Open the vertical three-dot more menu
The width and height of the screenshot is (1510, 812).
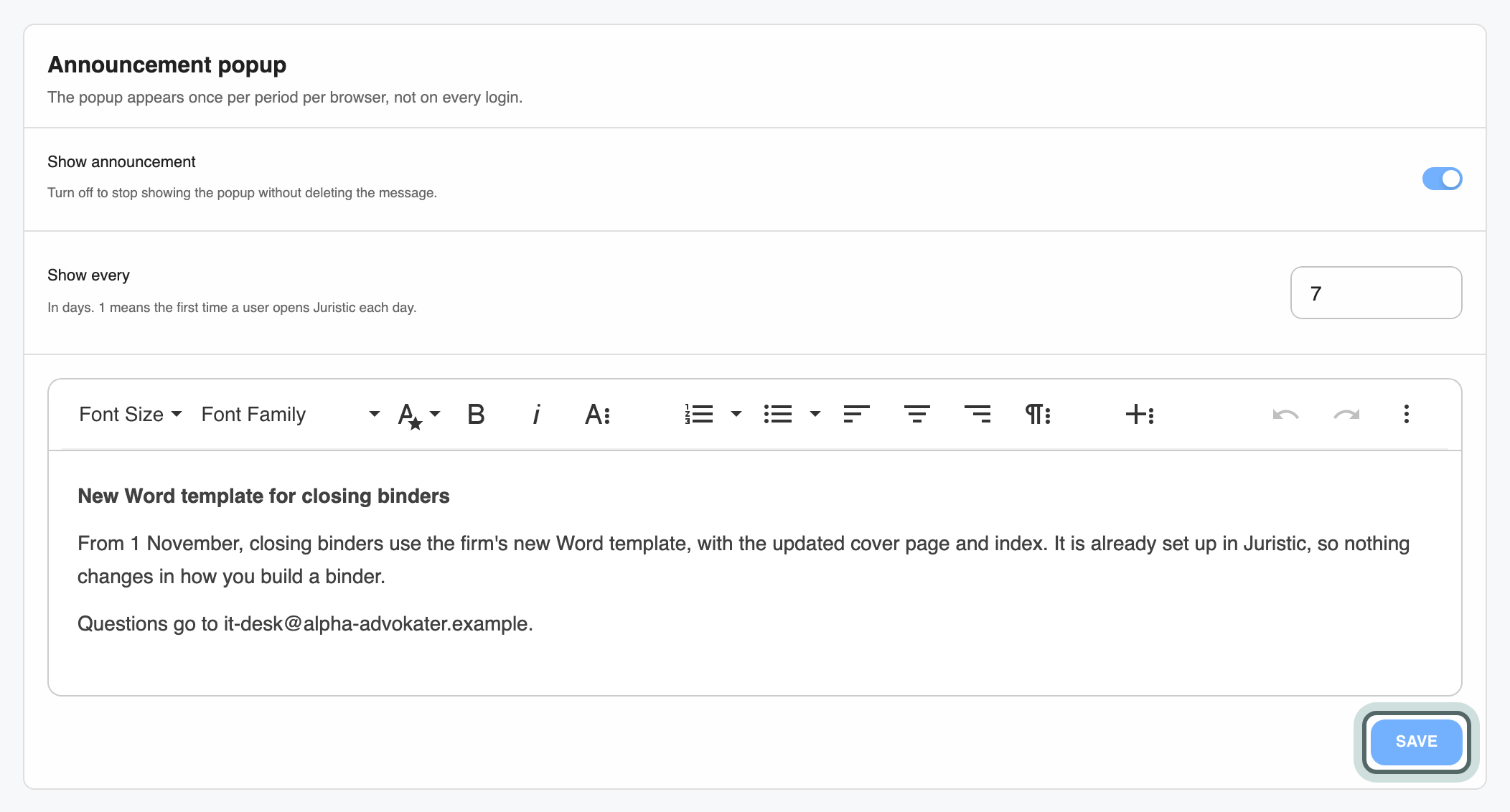[x=1407, y=414]
